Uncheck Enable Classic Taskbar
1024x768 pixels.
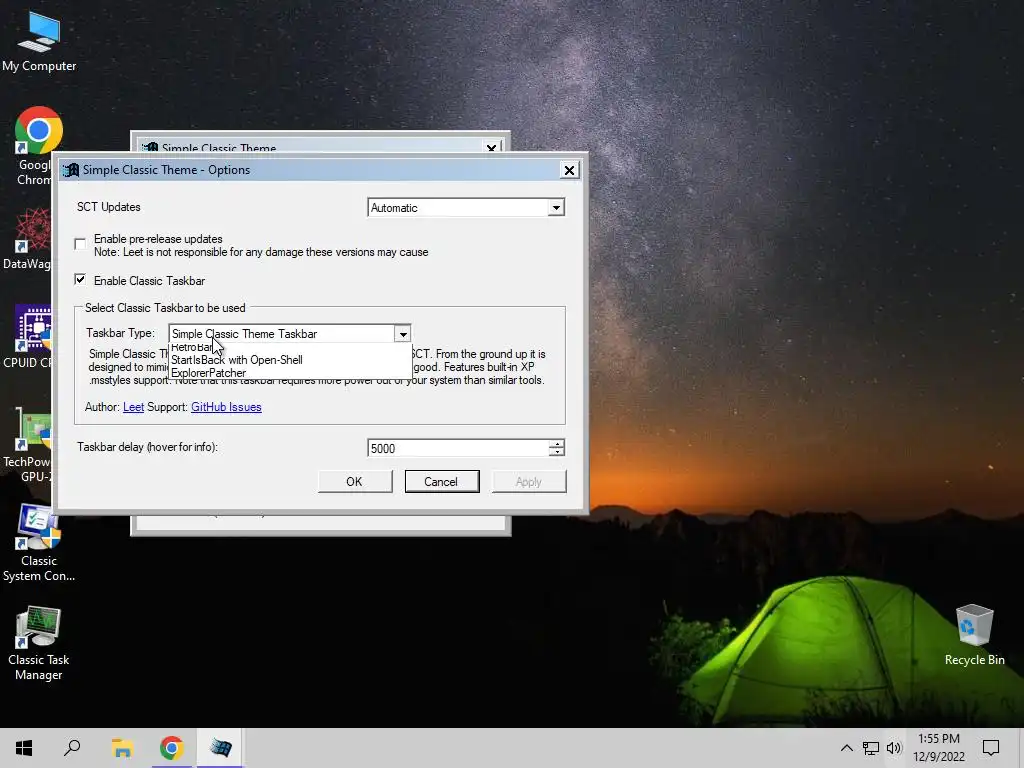click(x=80, y=280)
